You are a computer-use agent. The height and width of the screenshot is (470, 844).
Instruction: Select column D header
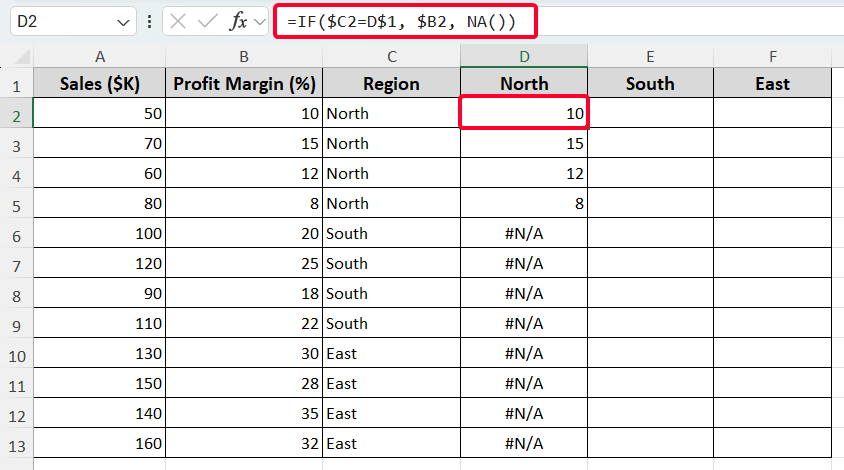(524, 56)
